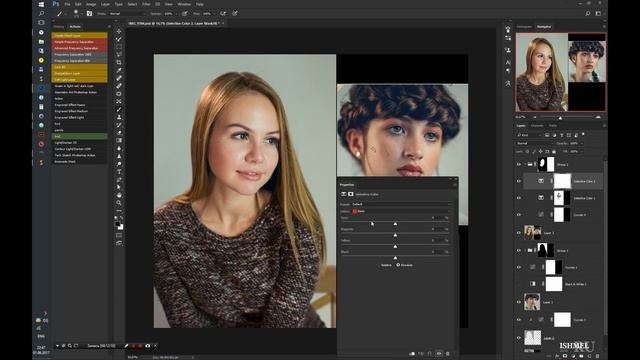Open the layer filter Kind dropdown
Viewport: 640px width, 360px height.
[x=529, y=135]
